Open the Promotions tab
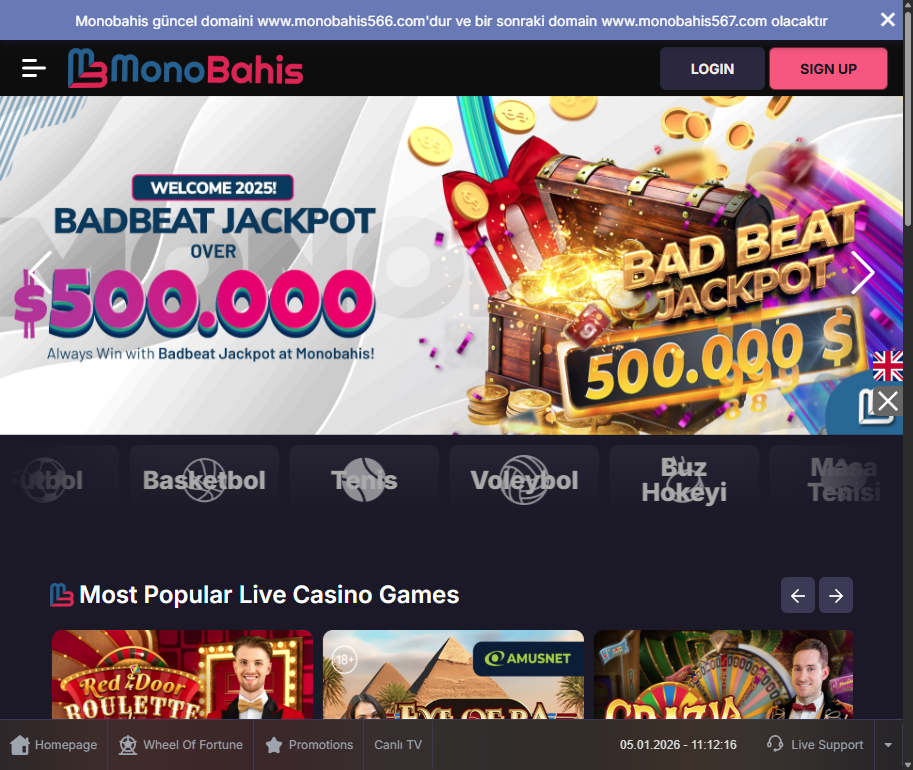The width and height of the screenshot is (913, 770). pos(309,745)
